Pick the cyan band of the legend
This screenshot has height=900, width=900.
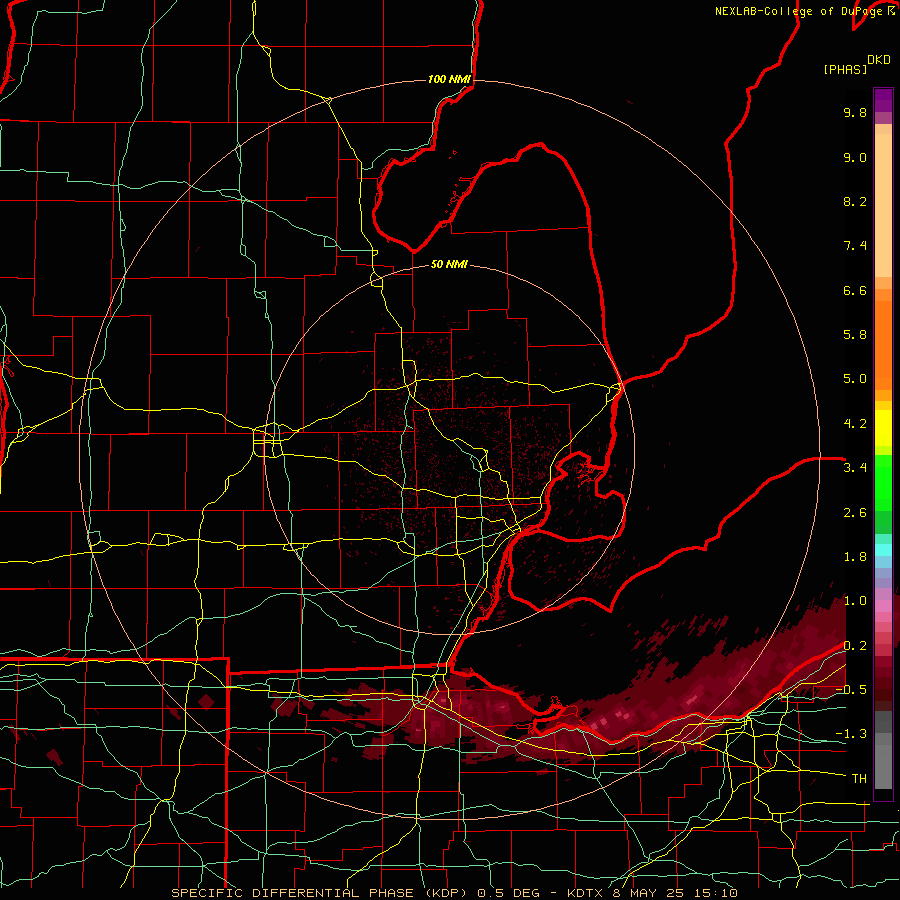pyautogui.click(x=883, y=550)
